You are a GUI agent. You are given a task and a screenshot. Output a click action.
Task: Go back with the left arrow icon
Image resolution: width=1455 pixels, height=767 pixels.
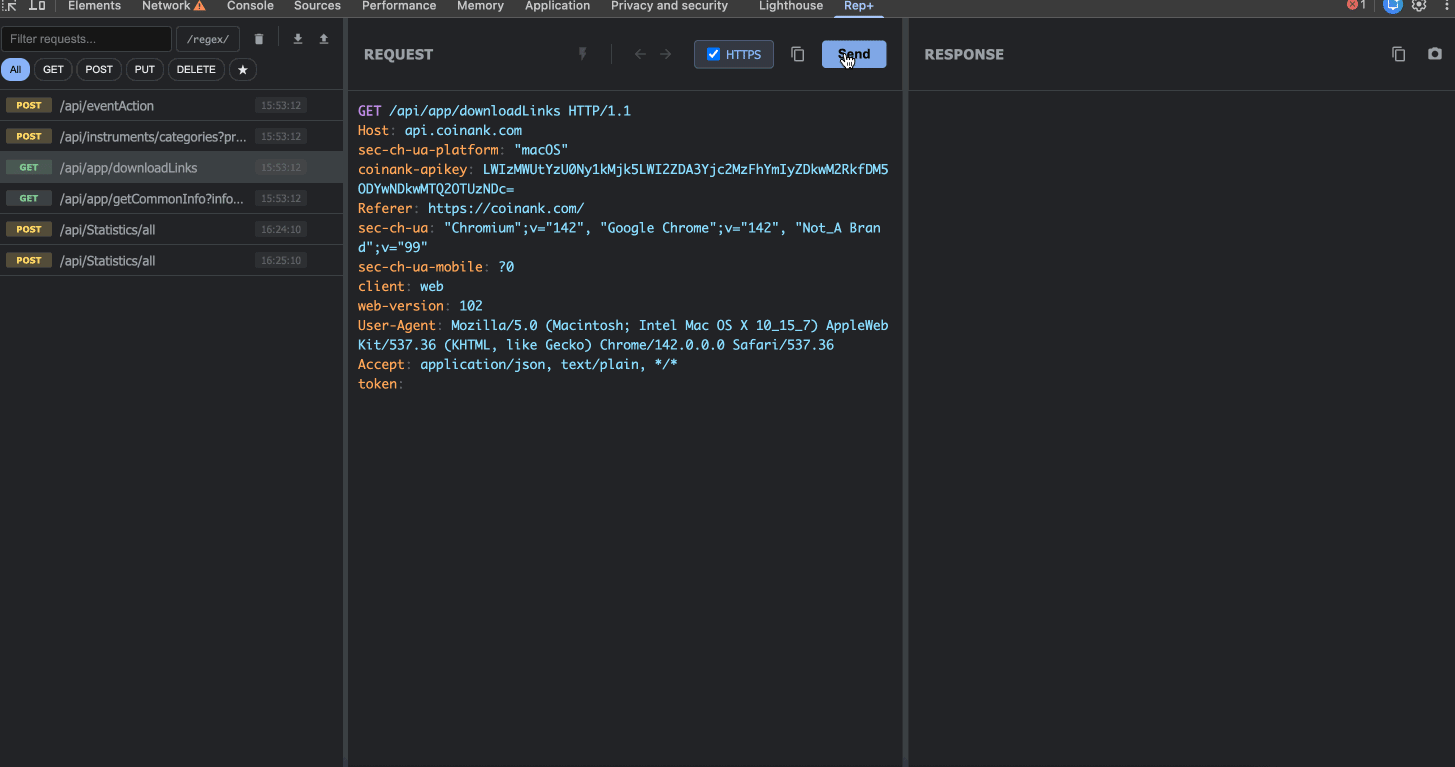point(640,54)
